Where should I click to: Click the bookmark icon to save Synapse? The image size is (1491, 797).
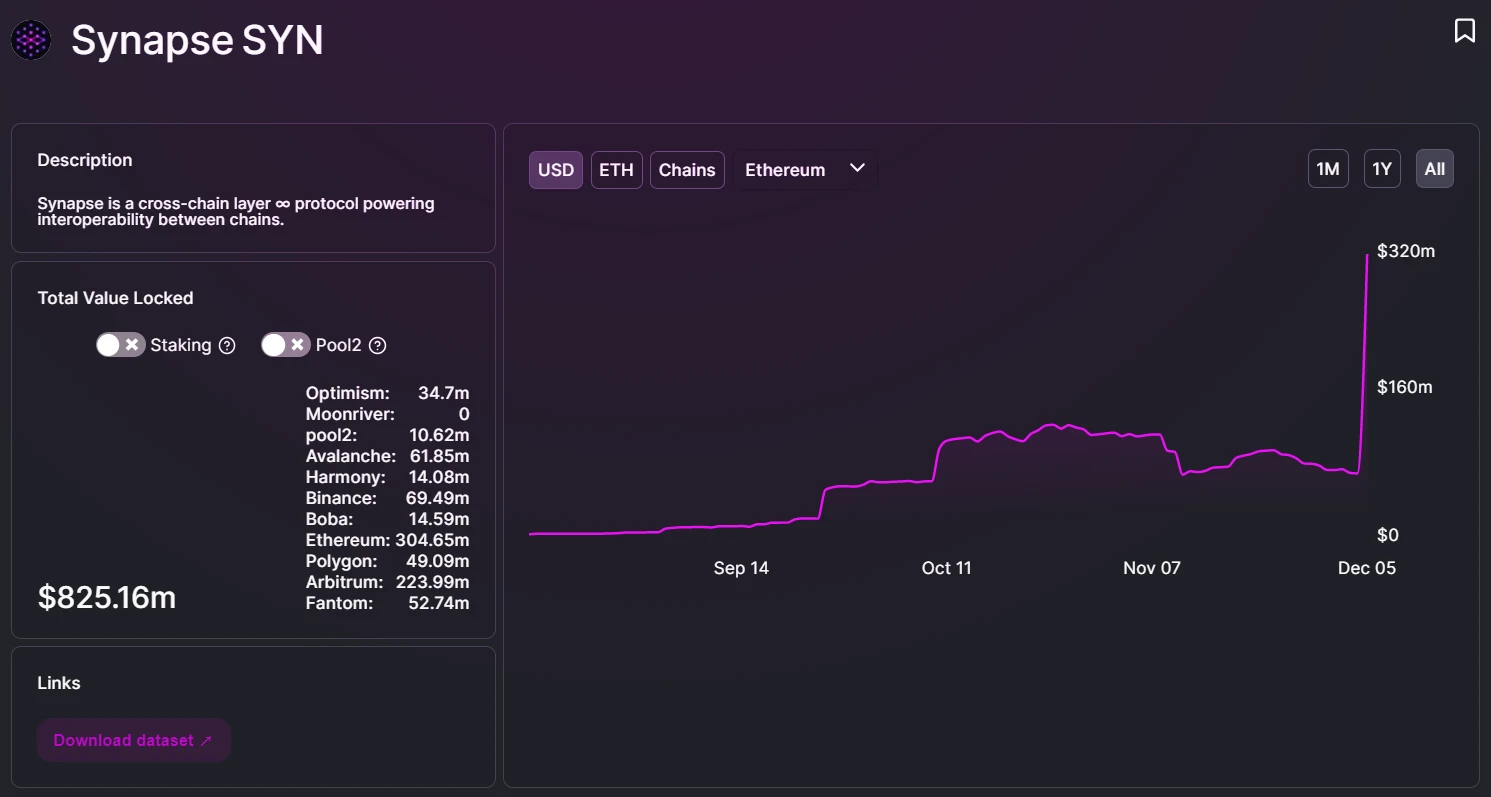click(x=1464, y=31)
